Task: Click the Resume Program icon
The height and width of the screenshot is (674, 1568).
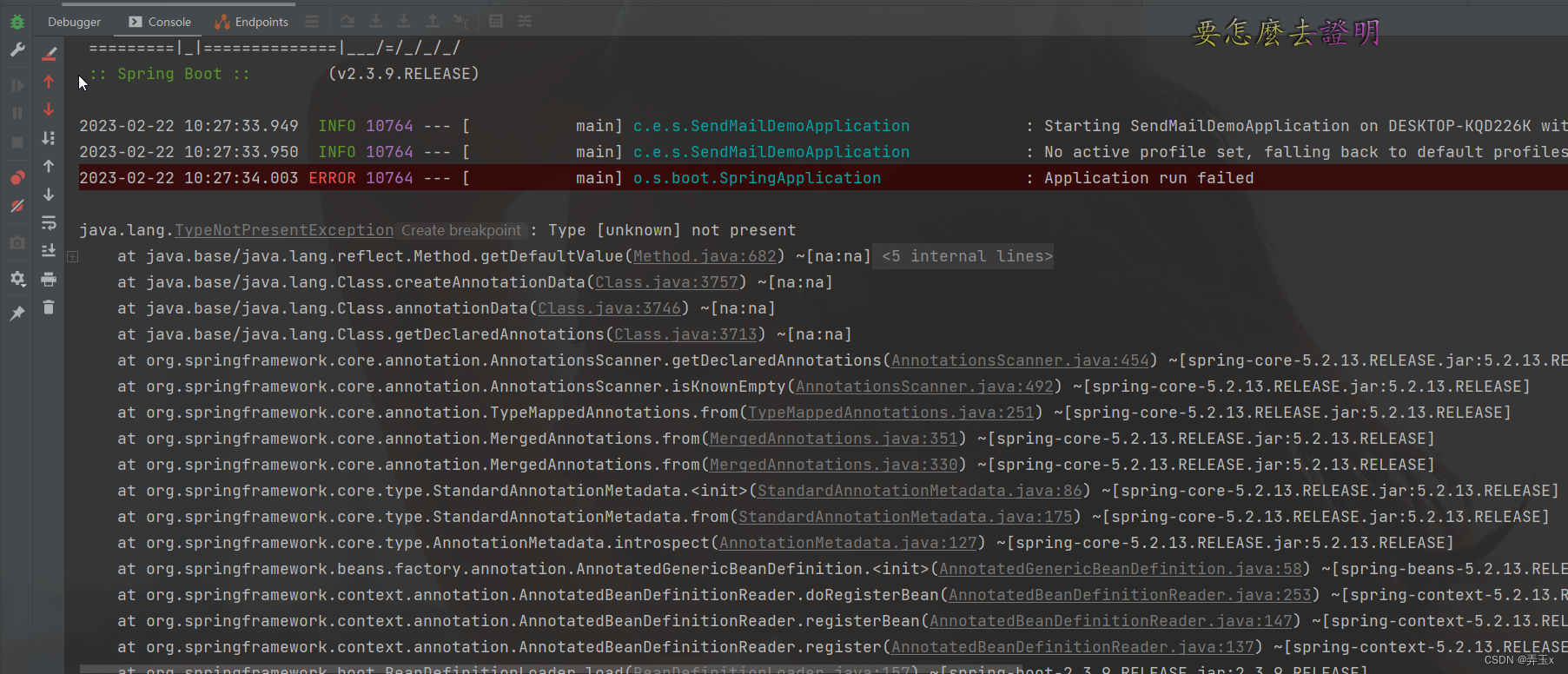Action: pos(17,85)
